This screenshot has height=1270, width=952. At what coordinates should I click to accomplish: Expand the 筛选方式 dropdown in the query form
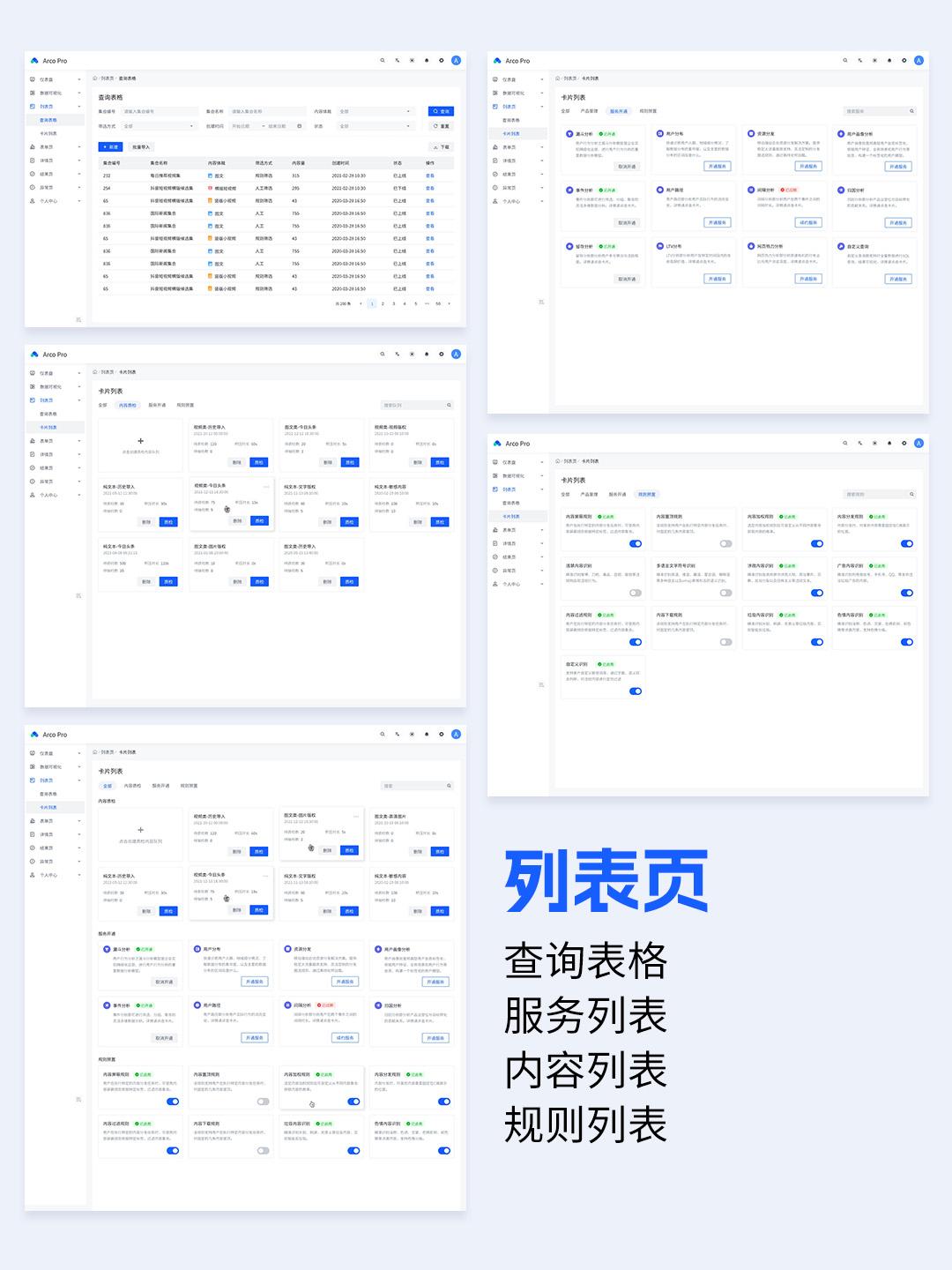159,126
